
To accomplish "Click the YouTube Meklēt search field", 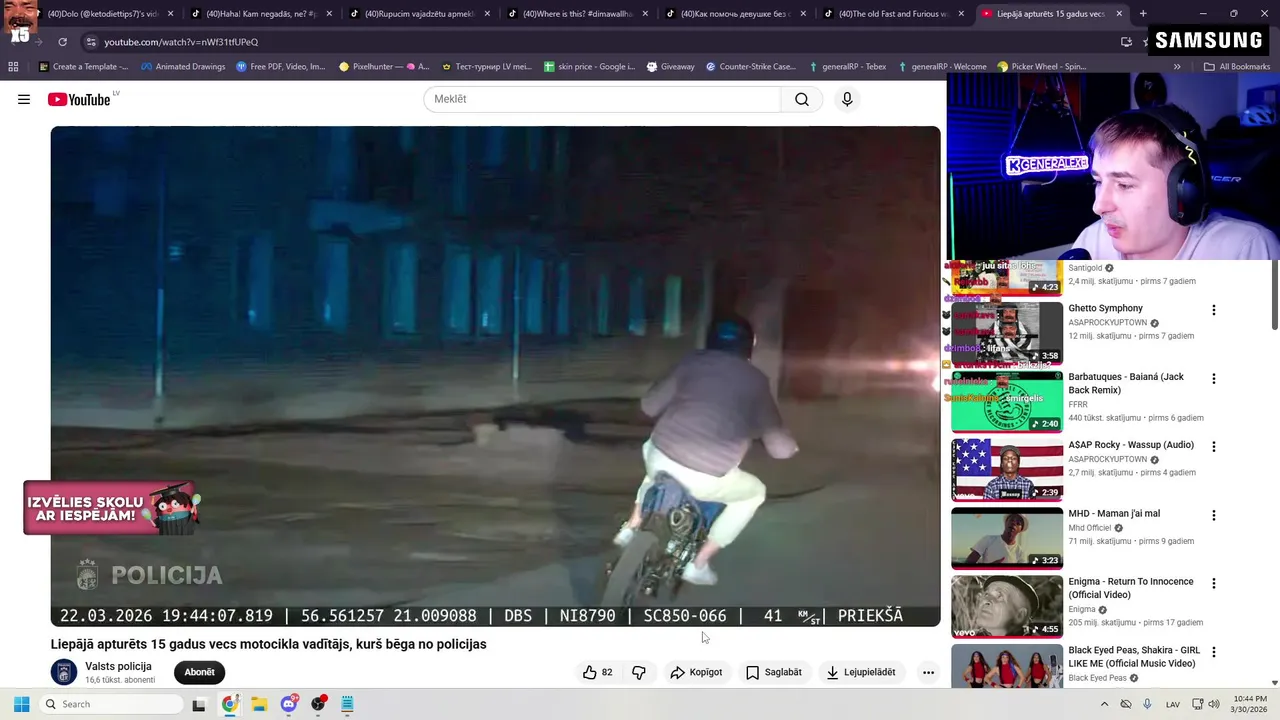I will 602,99.
